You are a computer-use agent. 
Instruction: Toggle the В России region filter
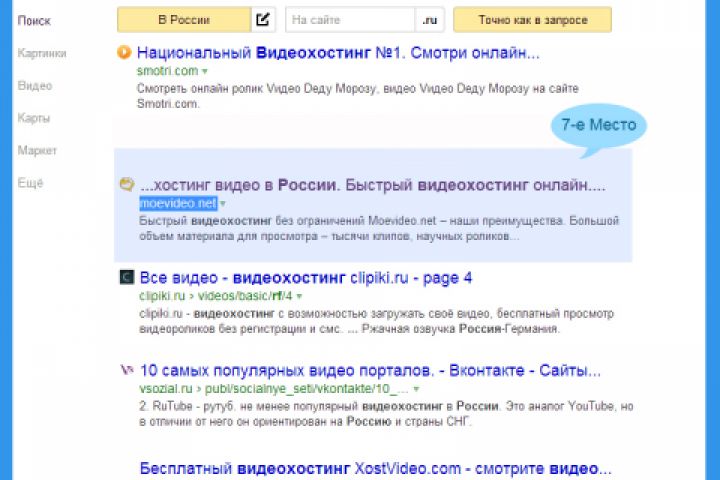tap(184, 20)
